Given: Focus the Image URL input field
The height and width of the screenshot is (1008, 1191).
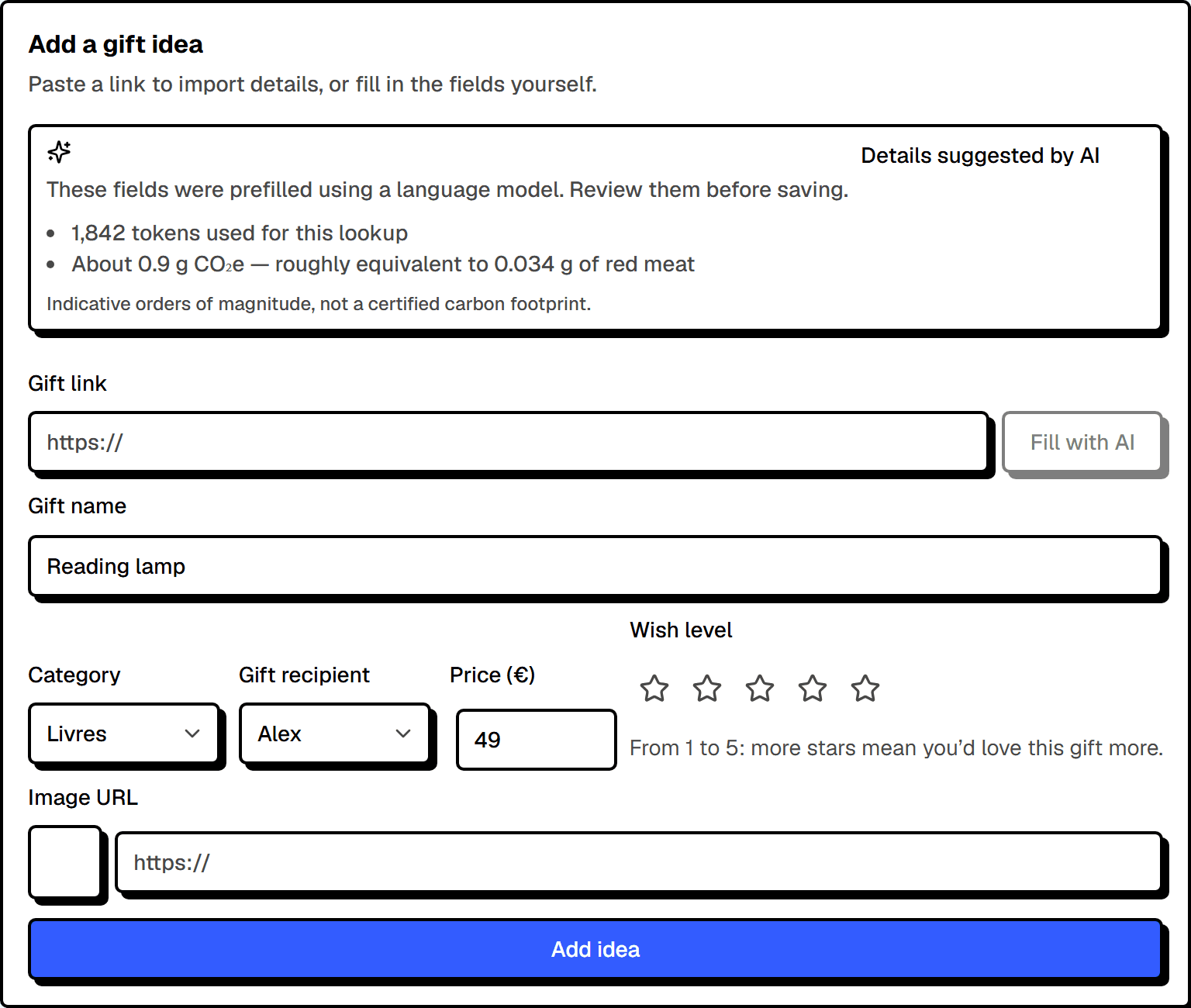Looking at the screenshot, I should click(639, 862).
